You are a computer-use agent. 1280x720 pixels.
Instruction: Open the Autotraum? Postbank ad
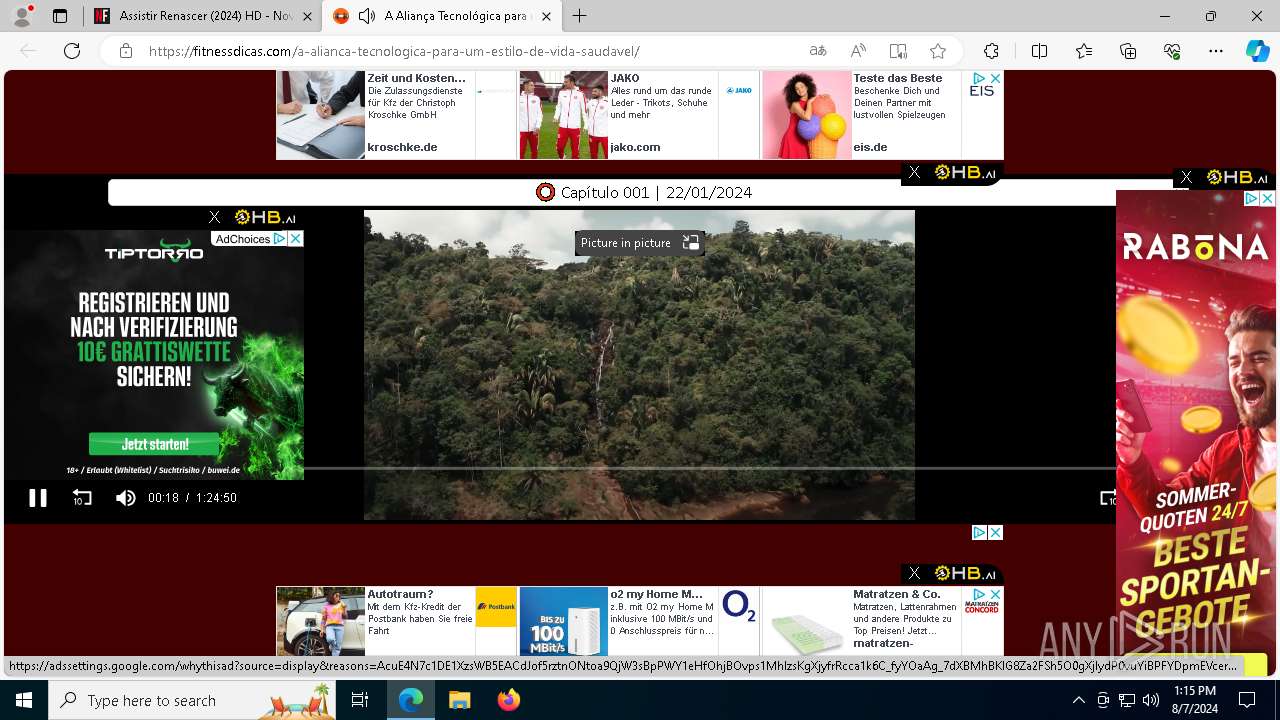click(396, 621)
